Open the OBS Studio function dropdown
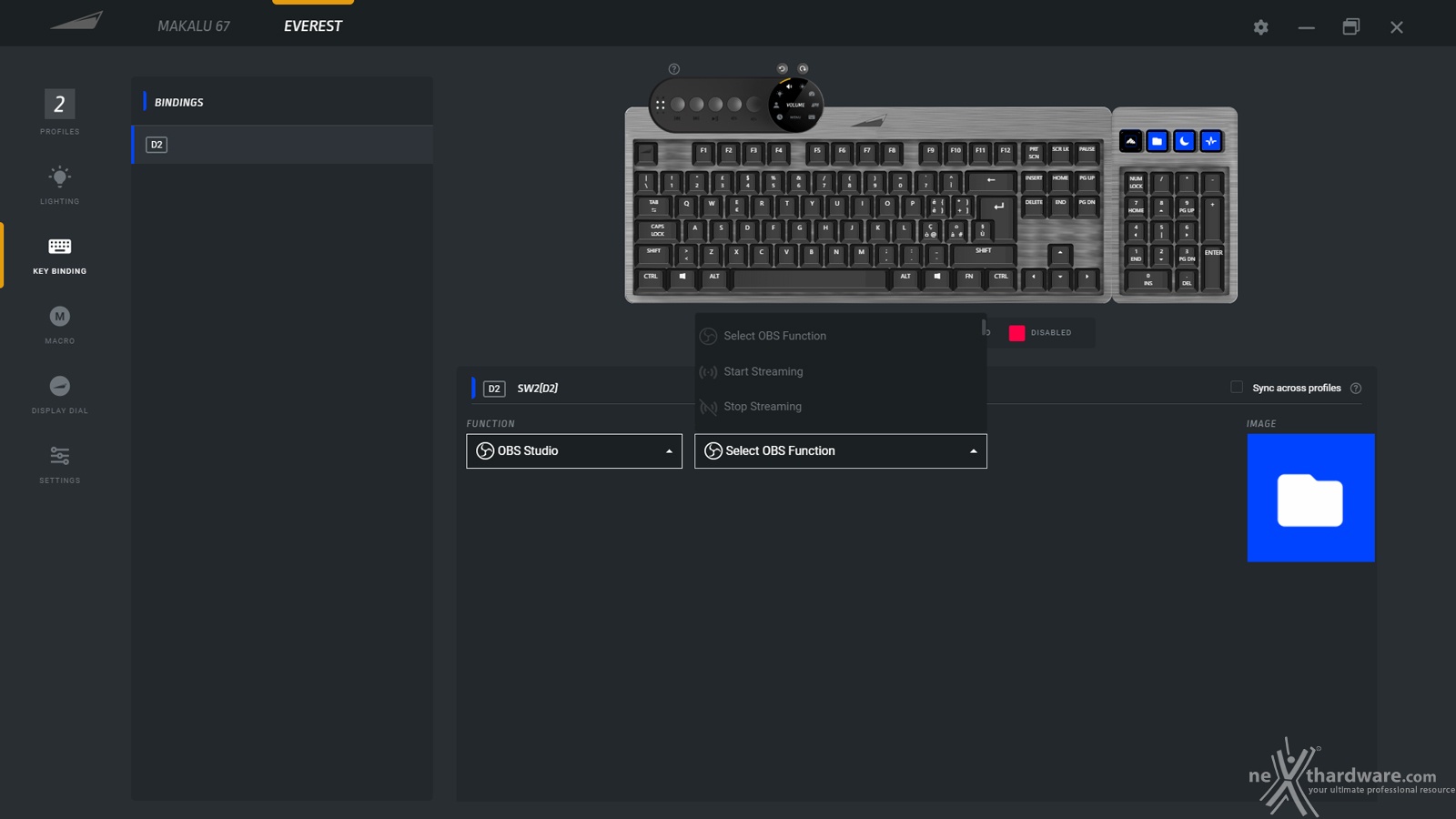 574,451
